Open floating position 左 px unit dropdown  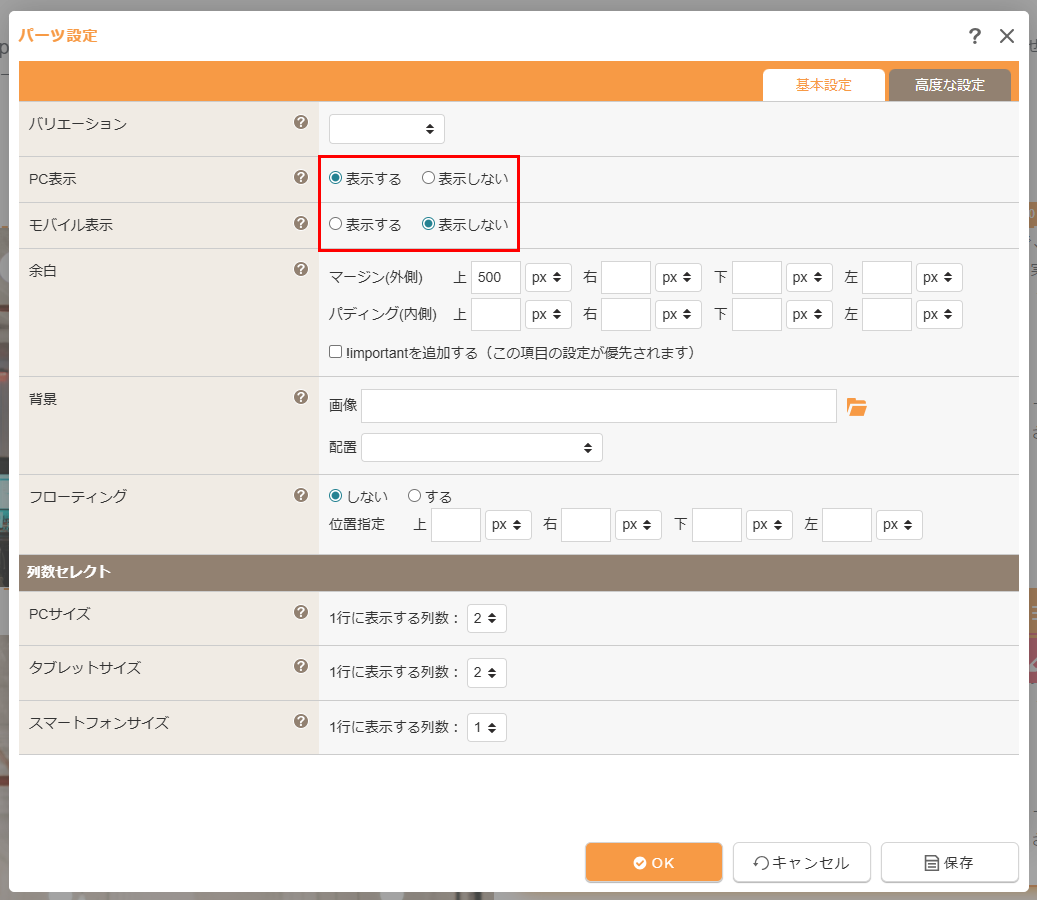[899, 524]
